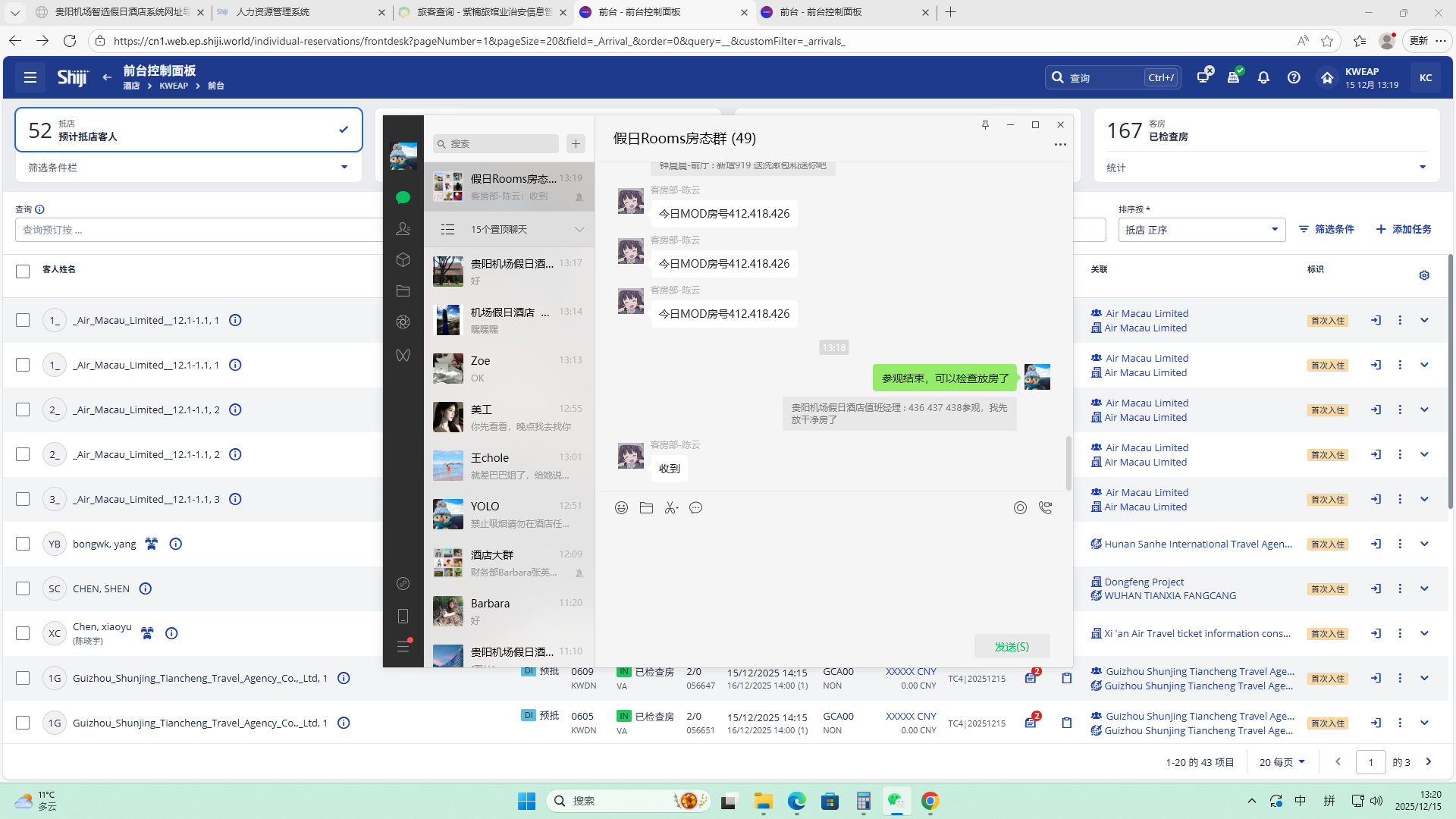Image resolution: width=1456 pixels, height=819 pixels.
Task: Switch to 人力资源管理系统 browser tab
Action: point(273,12)
